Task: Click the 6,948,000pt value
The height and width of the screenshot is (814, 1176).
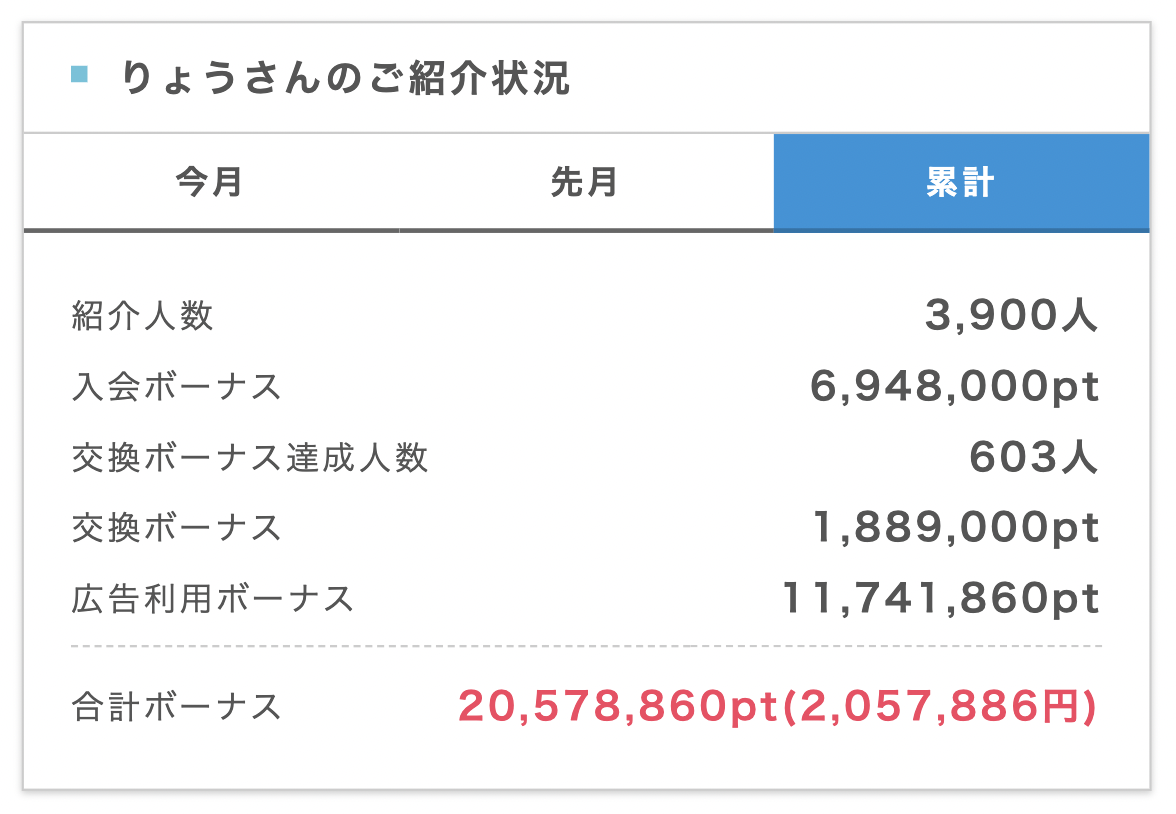Action: tap(955, 387)
